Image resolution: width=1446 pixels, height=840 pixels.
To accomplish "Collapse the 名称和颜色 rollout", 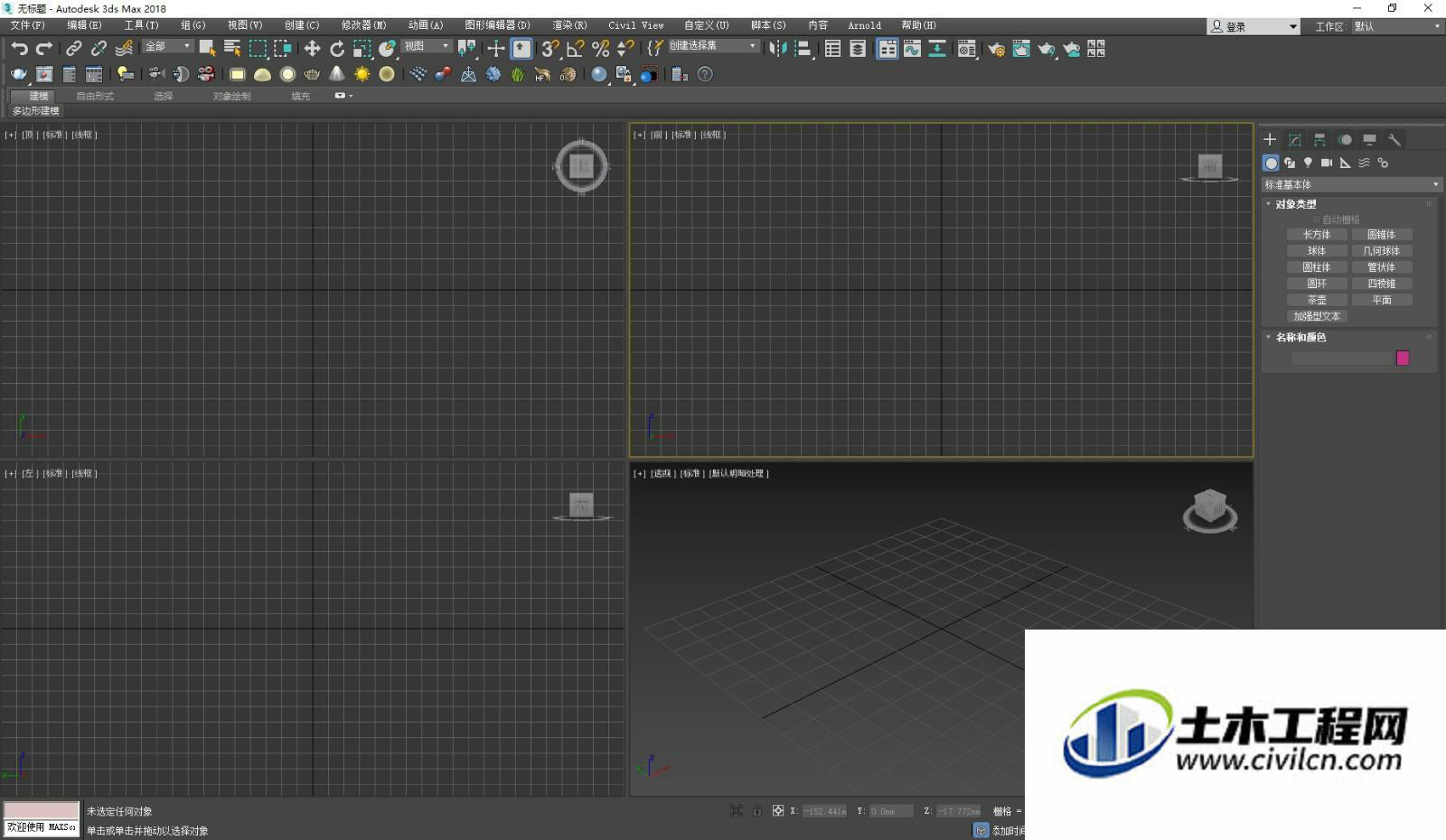I will point(1300,337).
